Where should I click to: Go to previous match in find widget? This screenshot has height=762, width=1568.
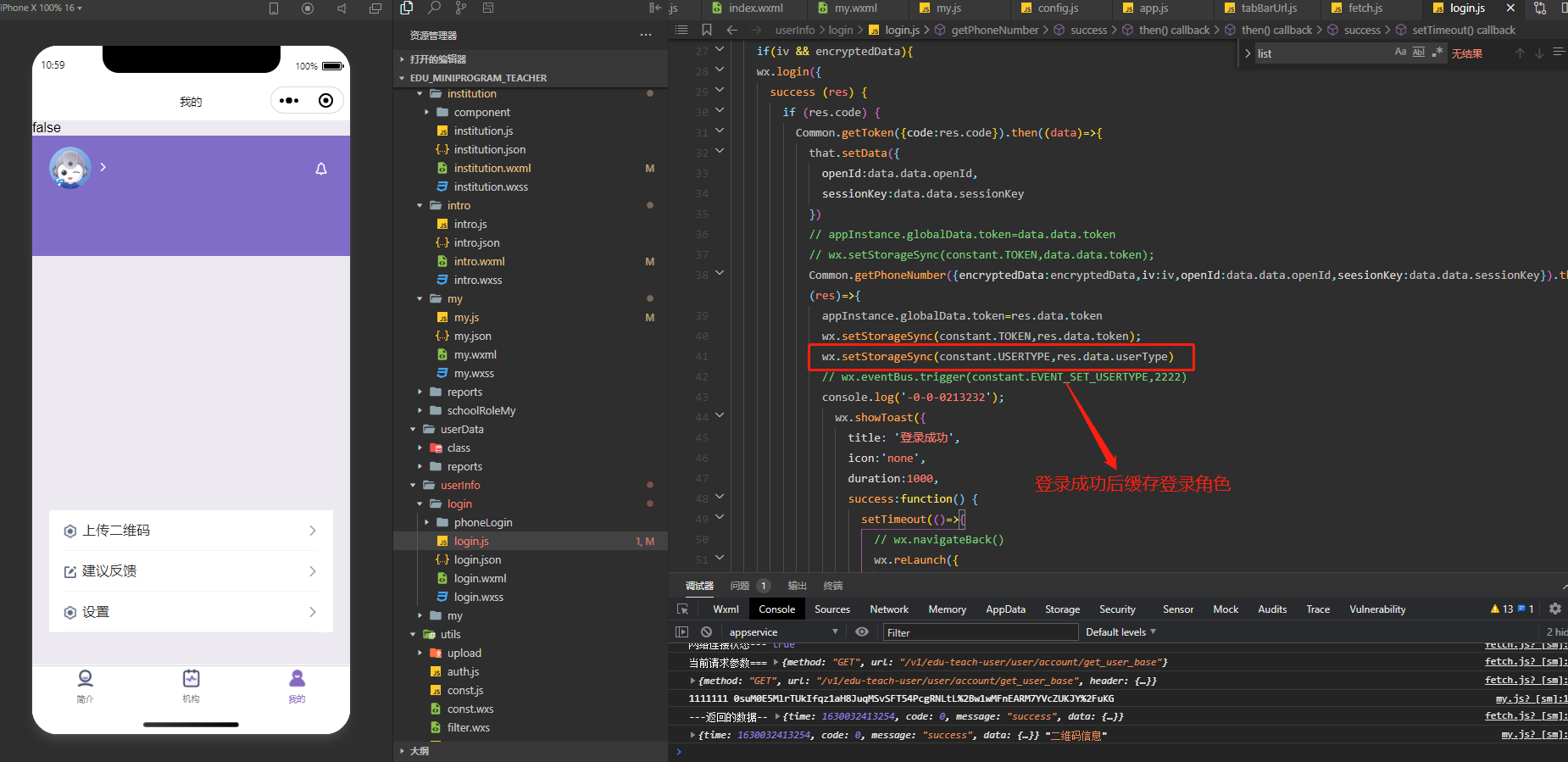tap(1520, 53)
